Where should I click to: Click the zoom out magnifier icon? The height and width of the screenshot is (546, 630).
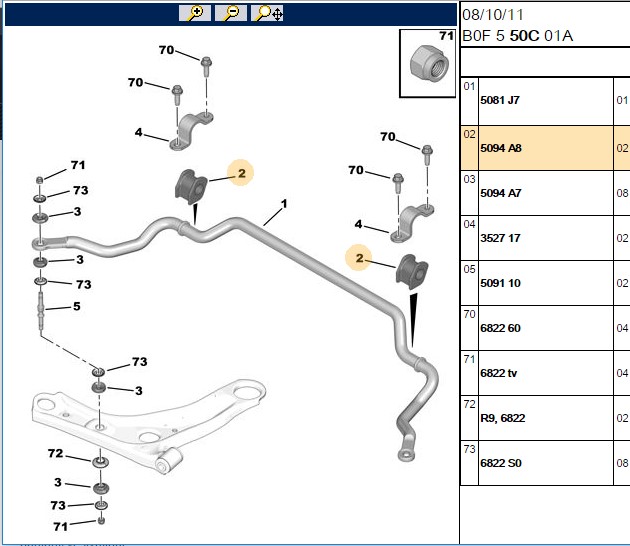pyautogui.click(x=231, y=13)
